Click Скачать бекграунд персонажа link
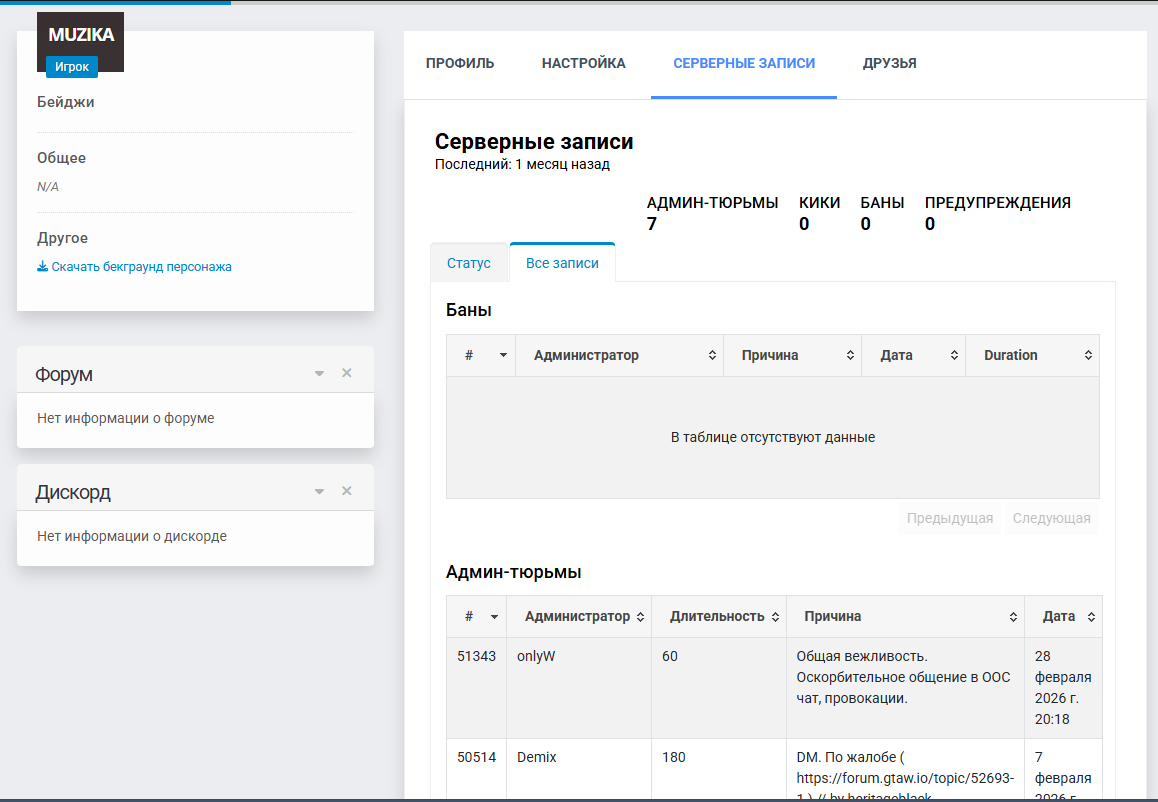Screen dimensions: 1158x802 coord(134,267)
